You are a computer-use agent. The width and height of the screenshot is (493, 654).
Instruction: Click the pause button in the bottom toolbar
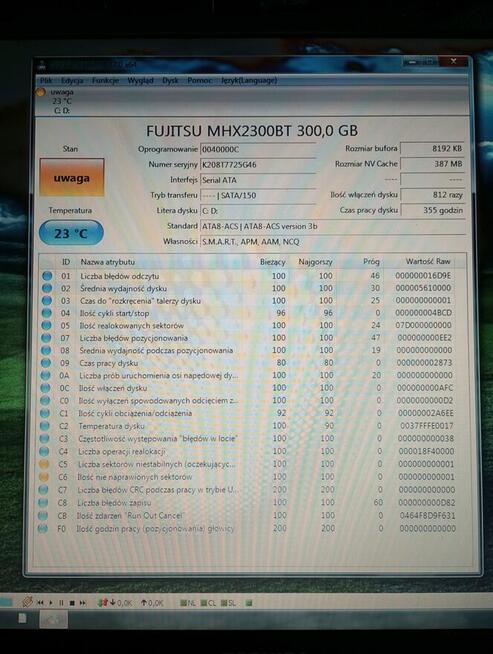point(61,603)
